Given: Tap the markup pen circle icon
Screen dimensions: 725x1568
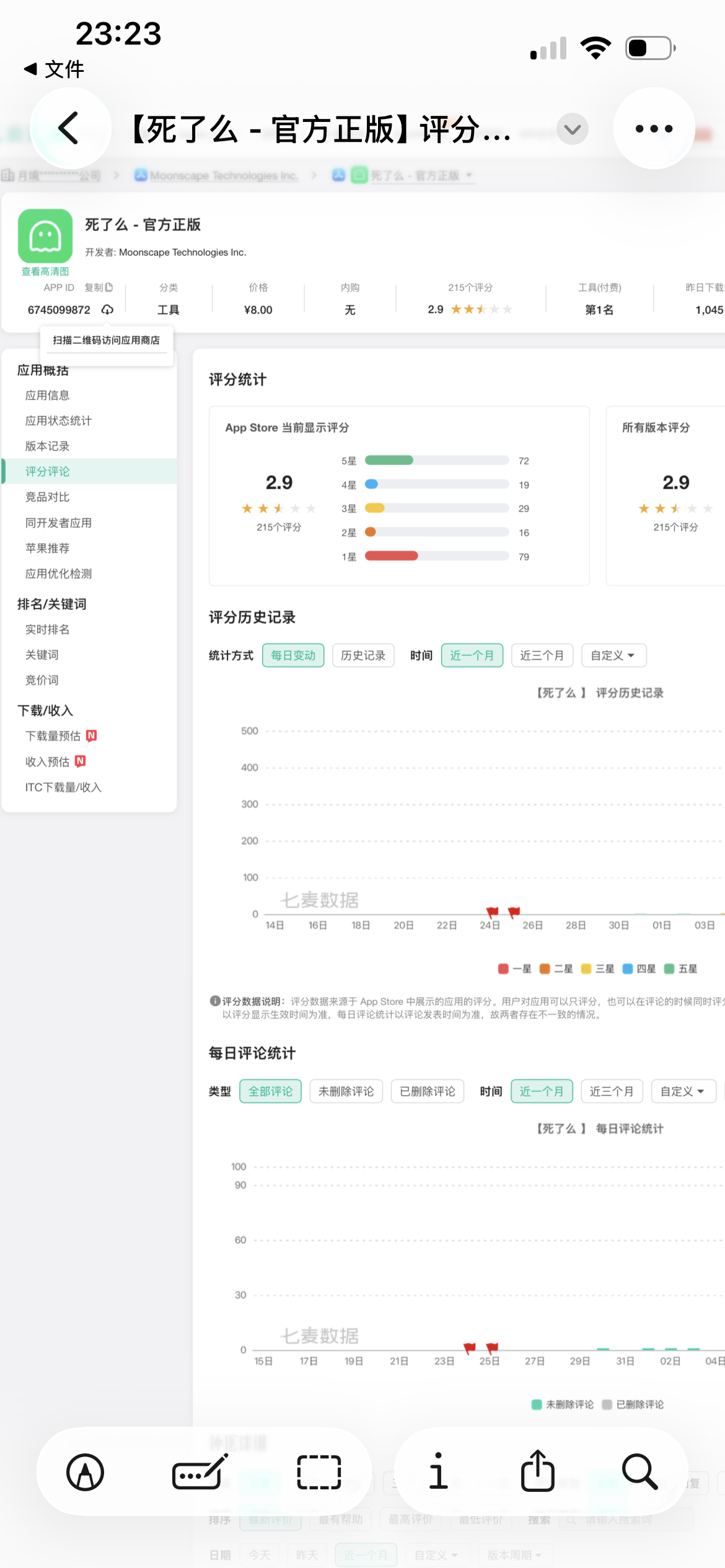Looking at the screenshot, I should [86, 1472].
